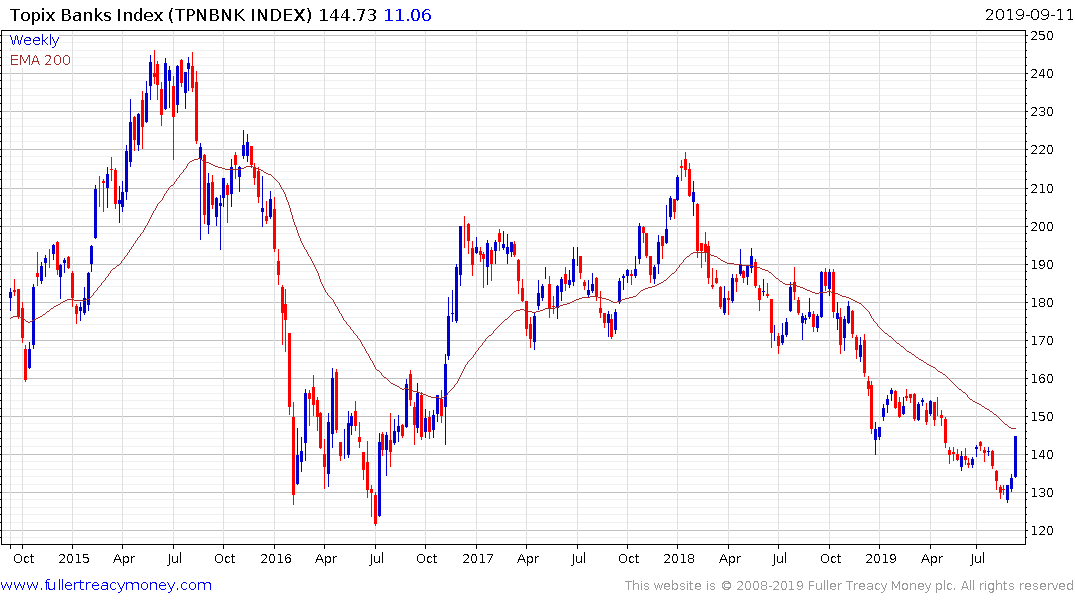1075x600 pixels.
Task: Click the y-axis label '250'
Action: [1042, 35]
